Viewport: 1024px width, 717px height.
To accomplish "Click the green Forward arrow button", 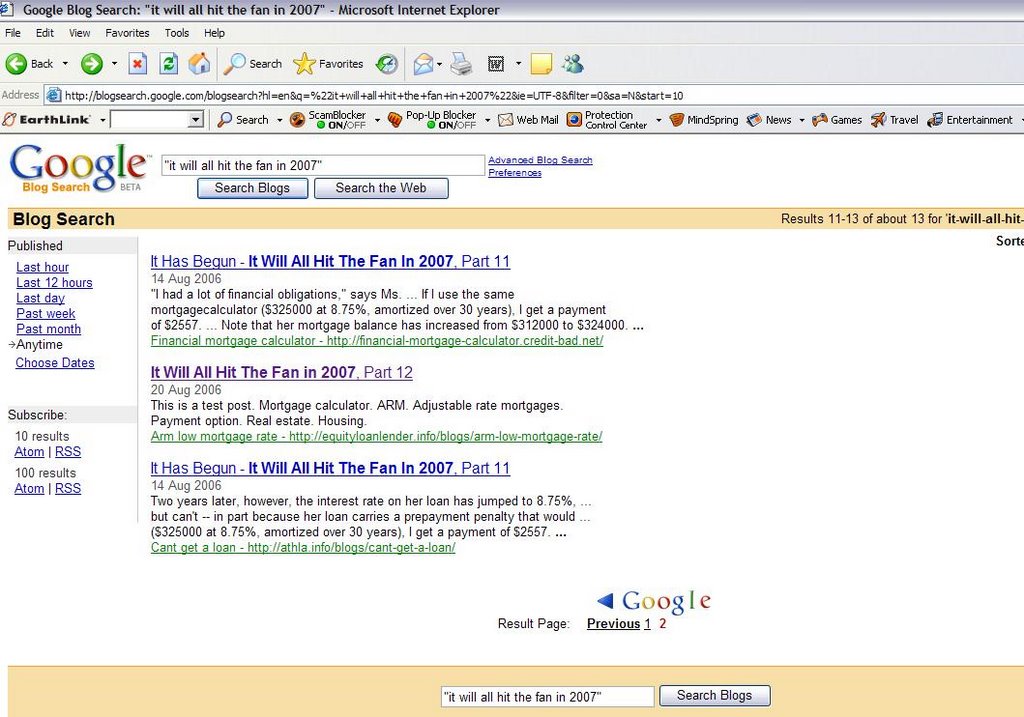I will [91, 64].
